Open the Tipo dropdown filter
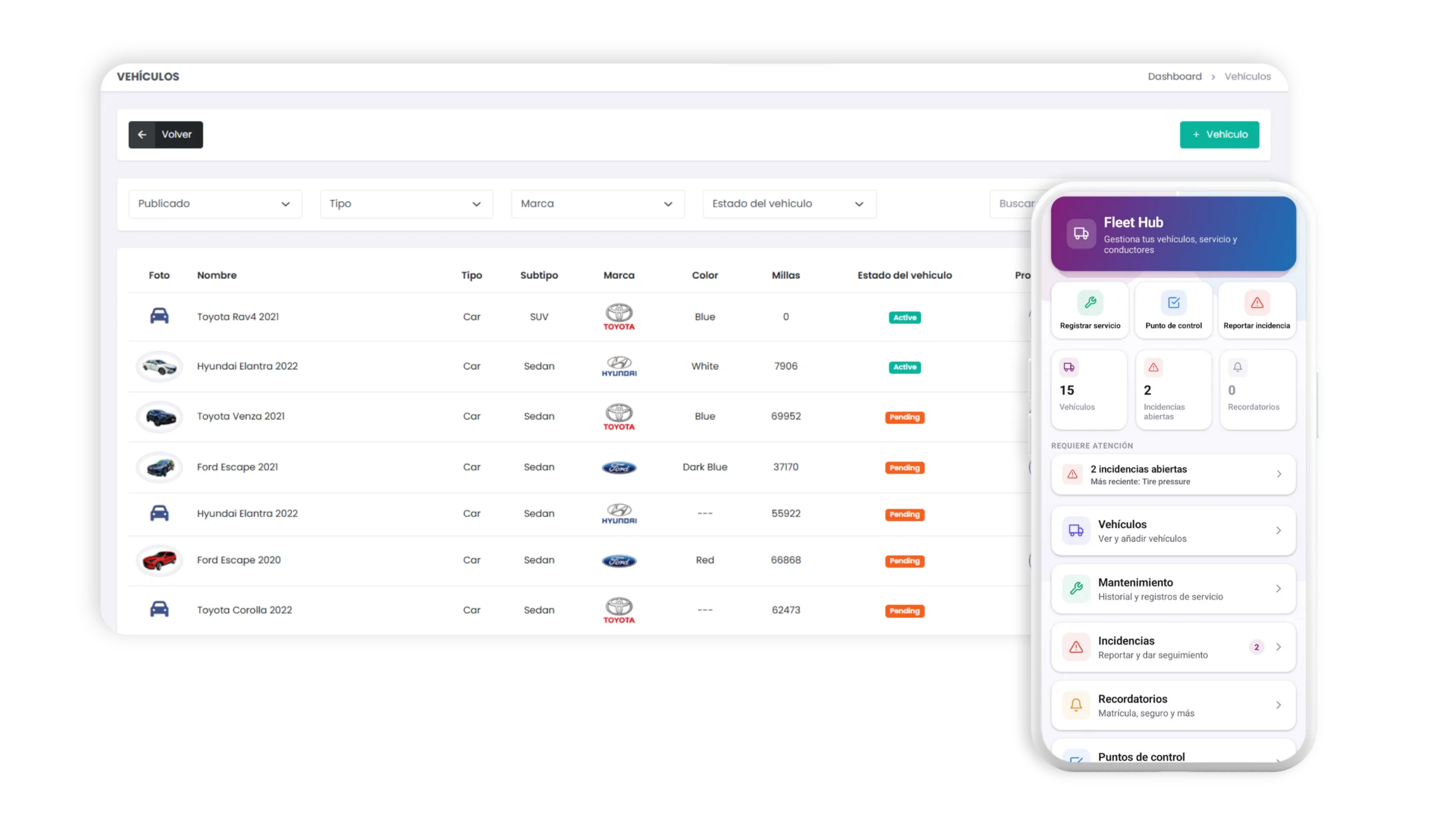Viewport: 1456px width, 819px height. point(406,203)
